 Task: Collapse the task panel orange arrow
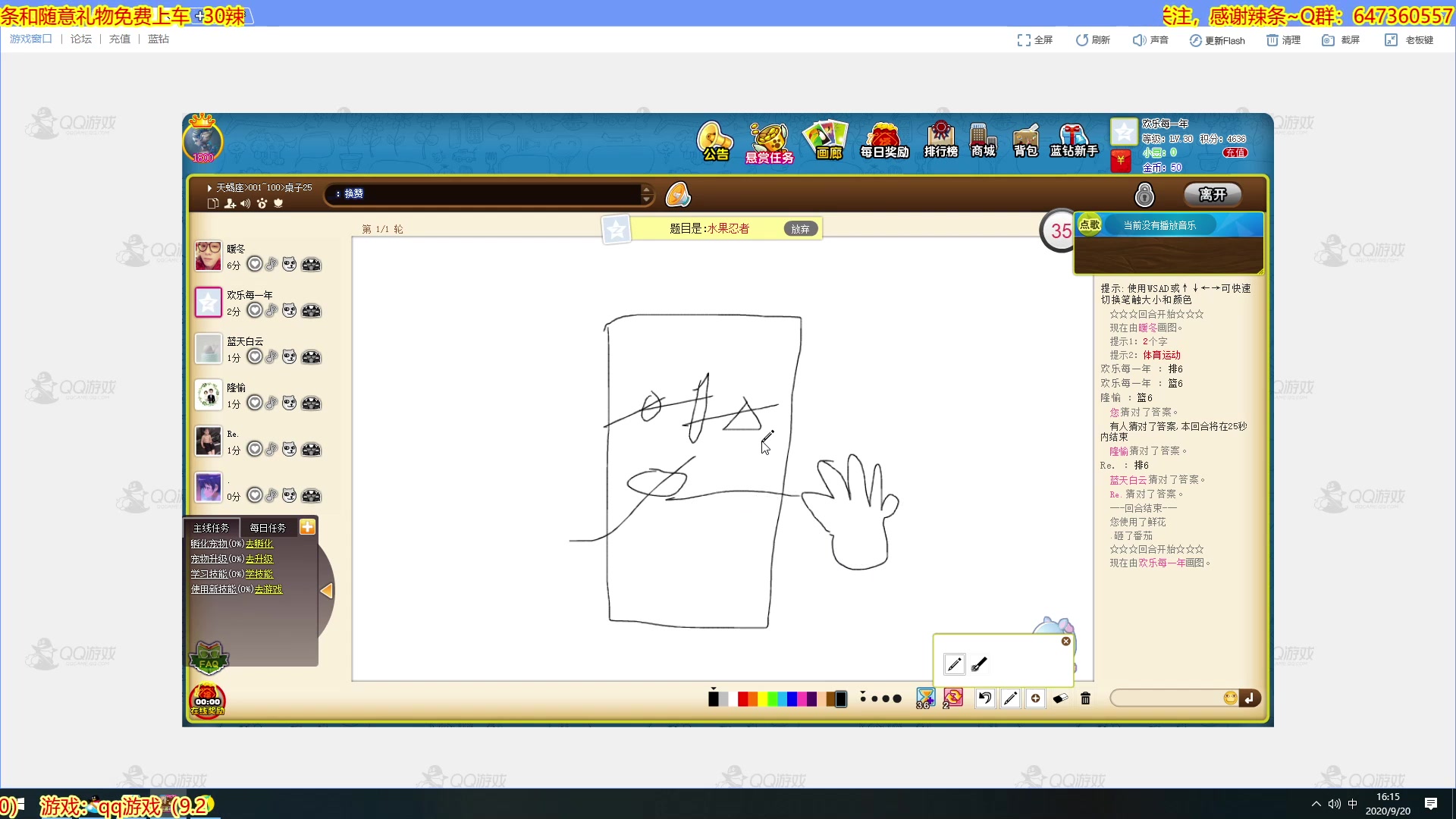[x=326, y=590]
